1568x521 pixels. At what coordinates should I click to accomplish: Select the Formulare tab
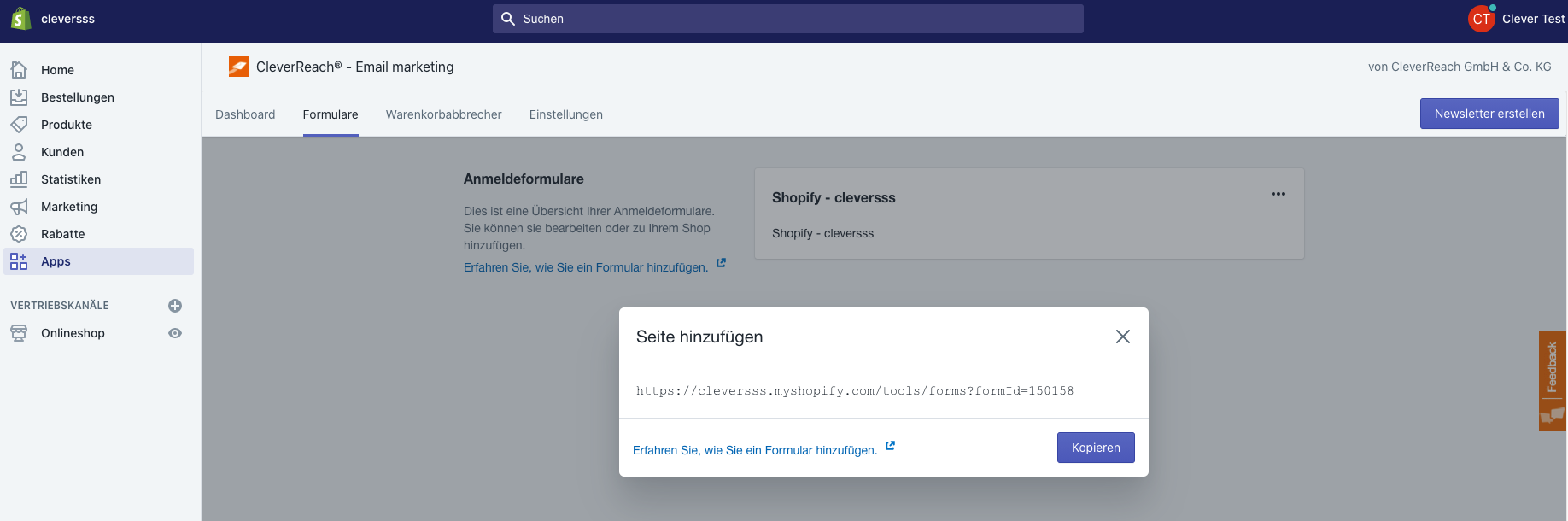point(331,114)
